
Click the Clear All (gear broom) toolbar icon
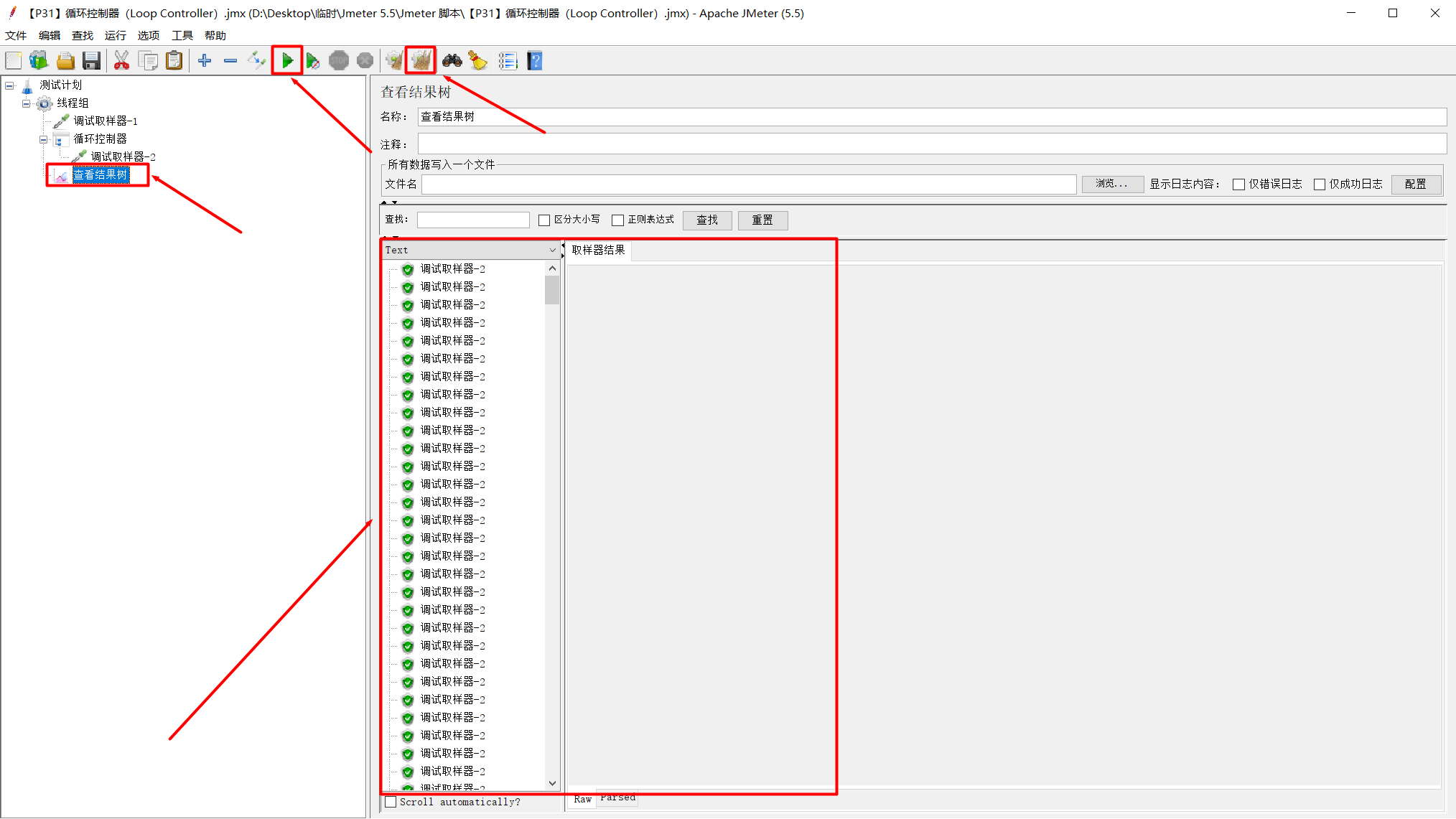coord(421,60)
